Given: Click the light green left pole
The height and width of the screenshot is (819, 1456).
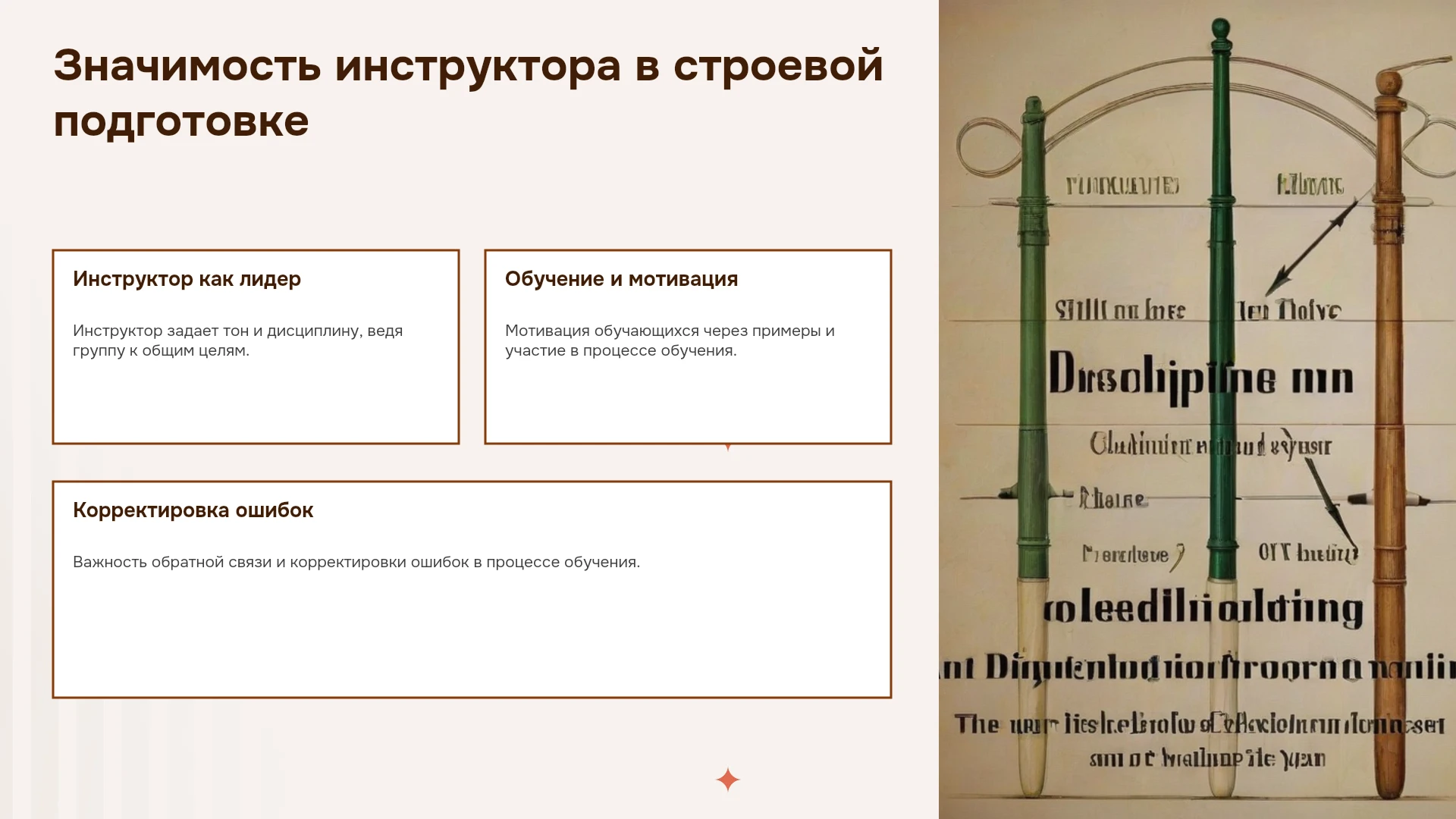Looking at the screenshot, I should pos(1033,341).
